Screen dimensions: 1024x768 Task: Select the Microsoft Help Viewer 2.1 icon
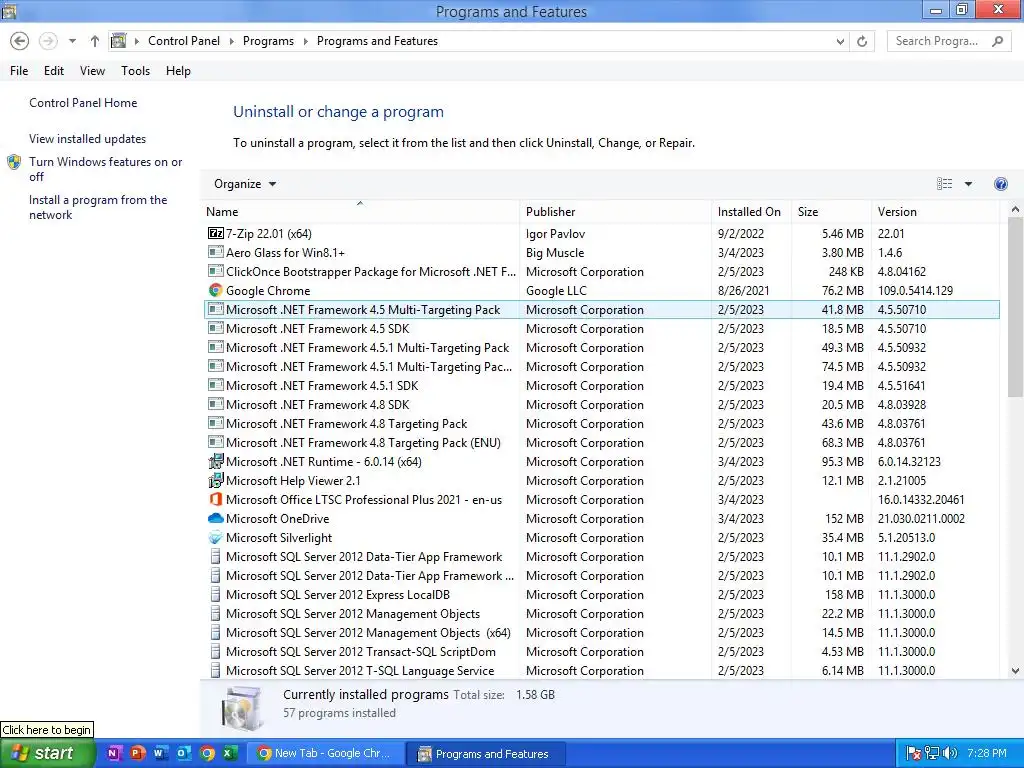click(x=216, y=480)
